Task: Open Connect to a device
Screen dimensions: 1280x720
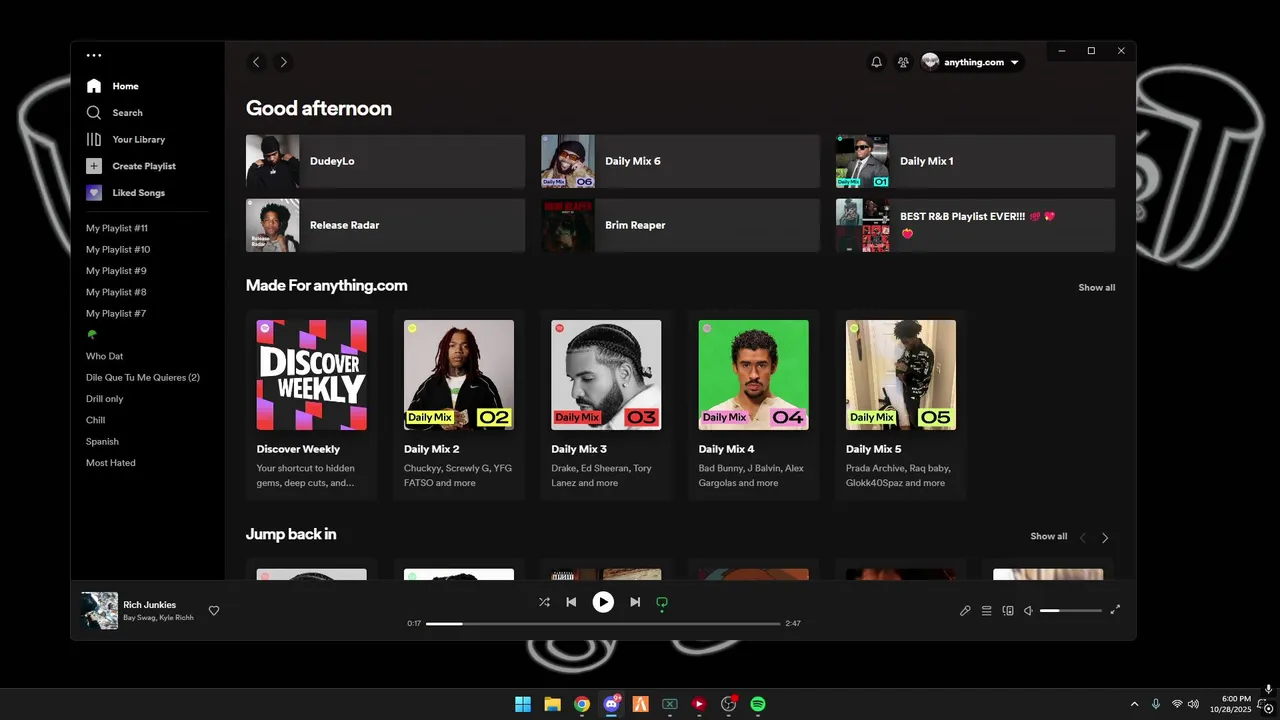Action: (x=1008, y=611)
